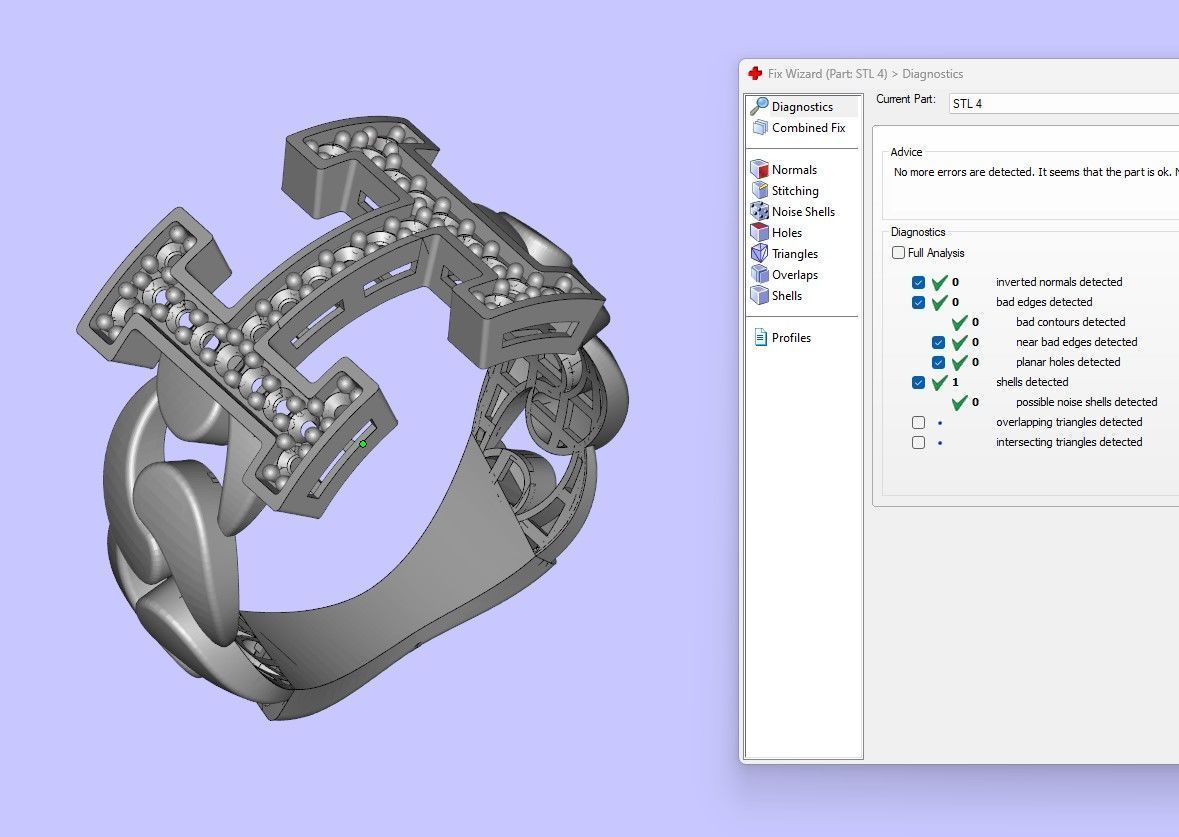
Task: Click the Noise Shells icon
Action: (759, 211)
